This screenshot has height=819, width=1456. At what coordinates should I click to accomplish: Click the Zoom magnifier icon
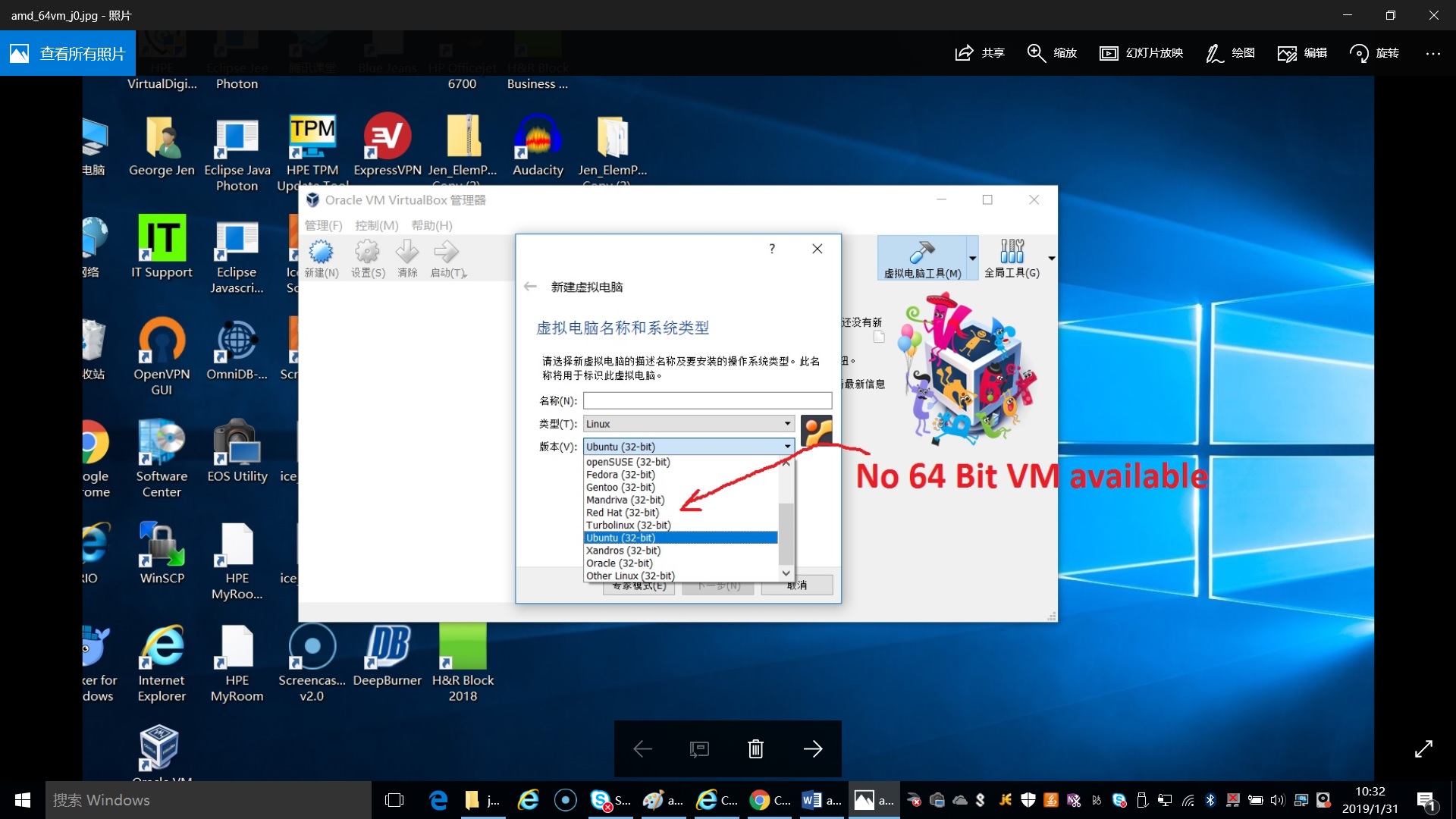[1036, 53]
